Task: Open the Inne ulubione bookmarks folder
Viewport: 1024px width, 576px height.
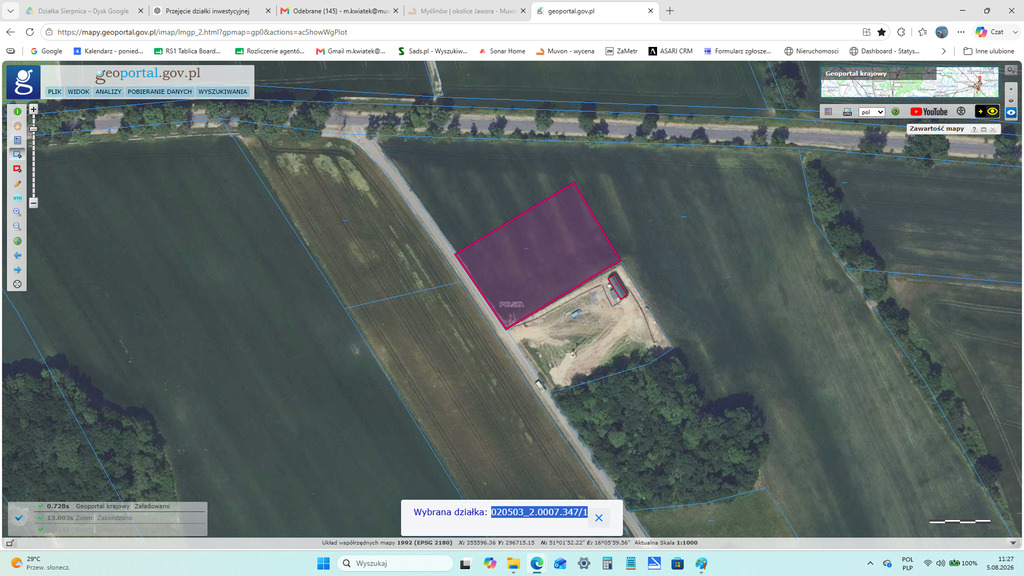Action: [x=989, y=51]
